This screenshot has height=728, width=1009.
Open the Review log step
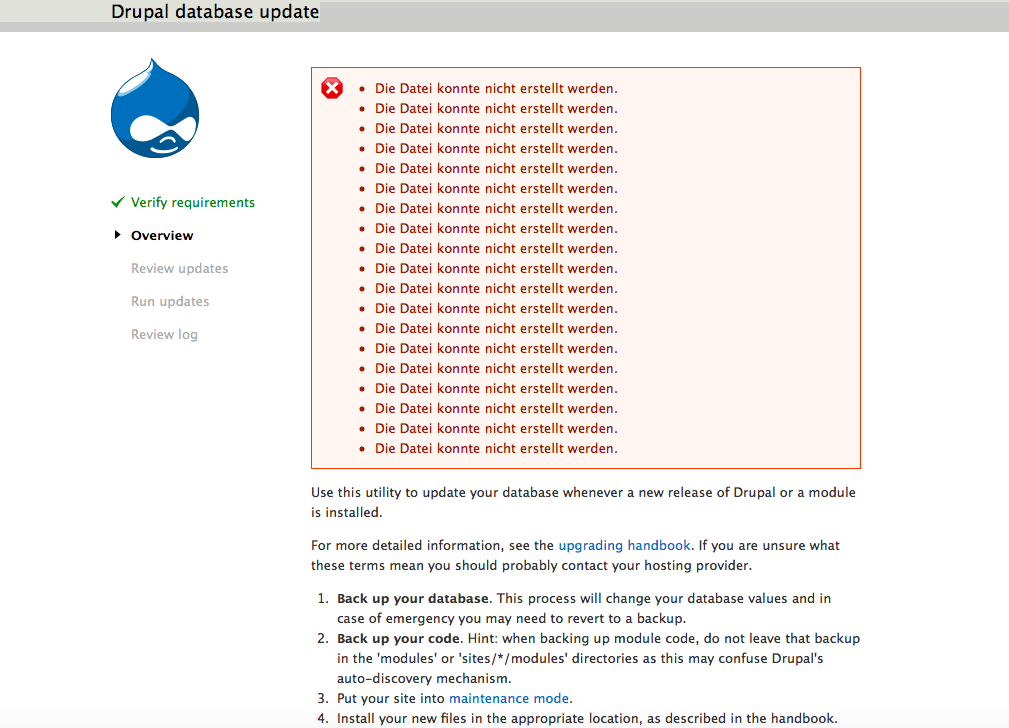click(x=164, y=334)
